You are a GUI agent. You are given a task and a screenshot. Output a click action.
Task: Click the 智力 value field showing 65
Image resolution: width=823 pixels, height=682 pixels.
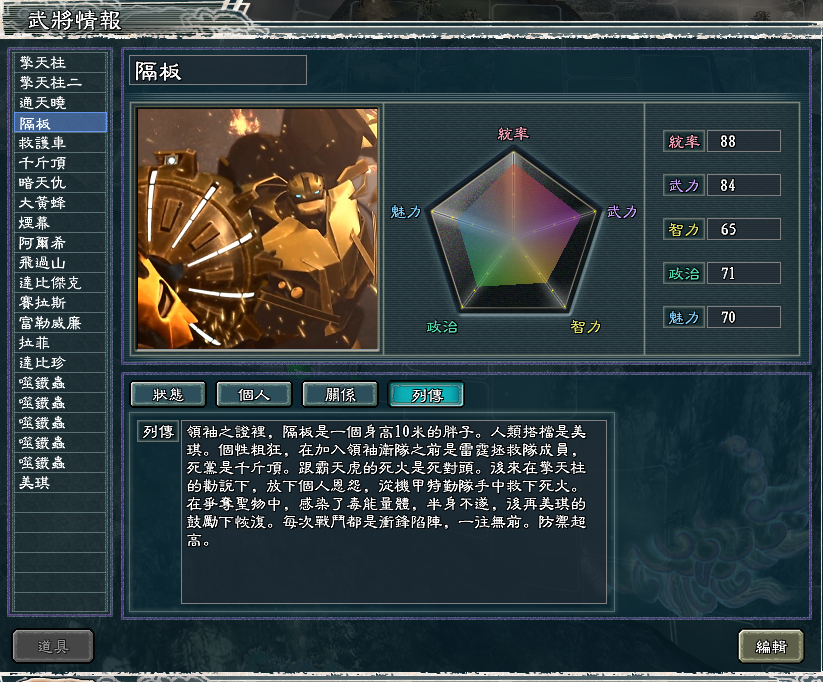(x=744, y=229)
